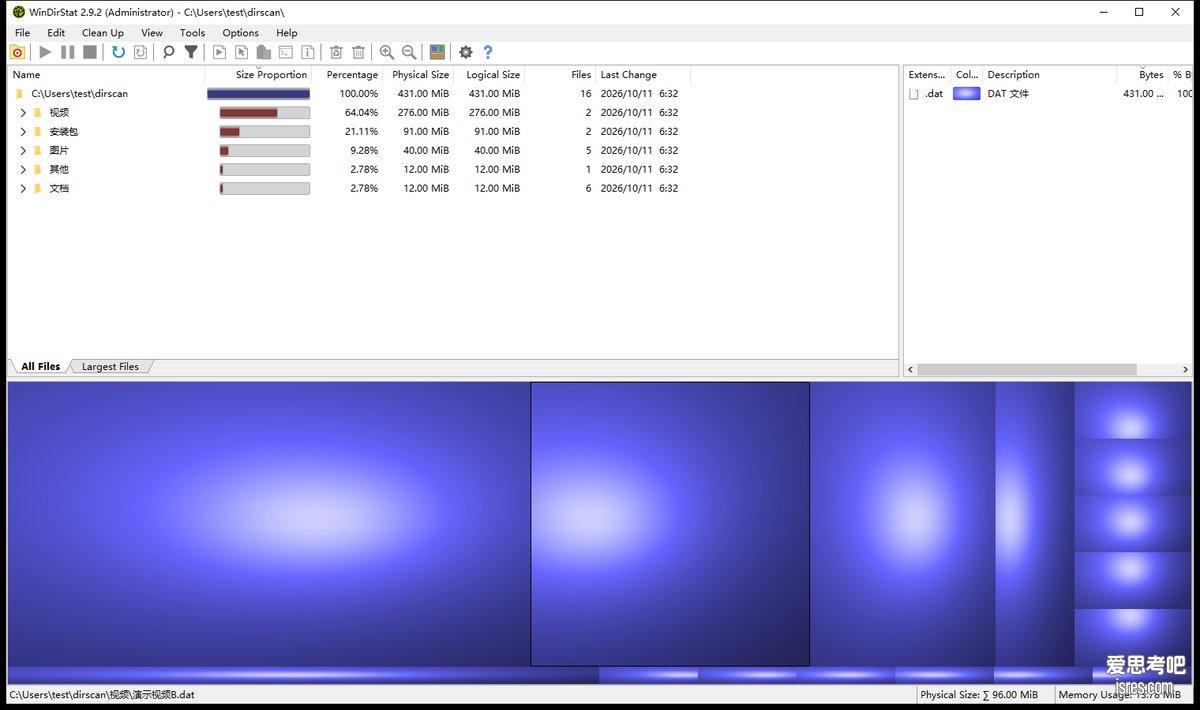Show properties via the info icon

(308, 52)
